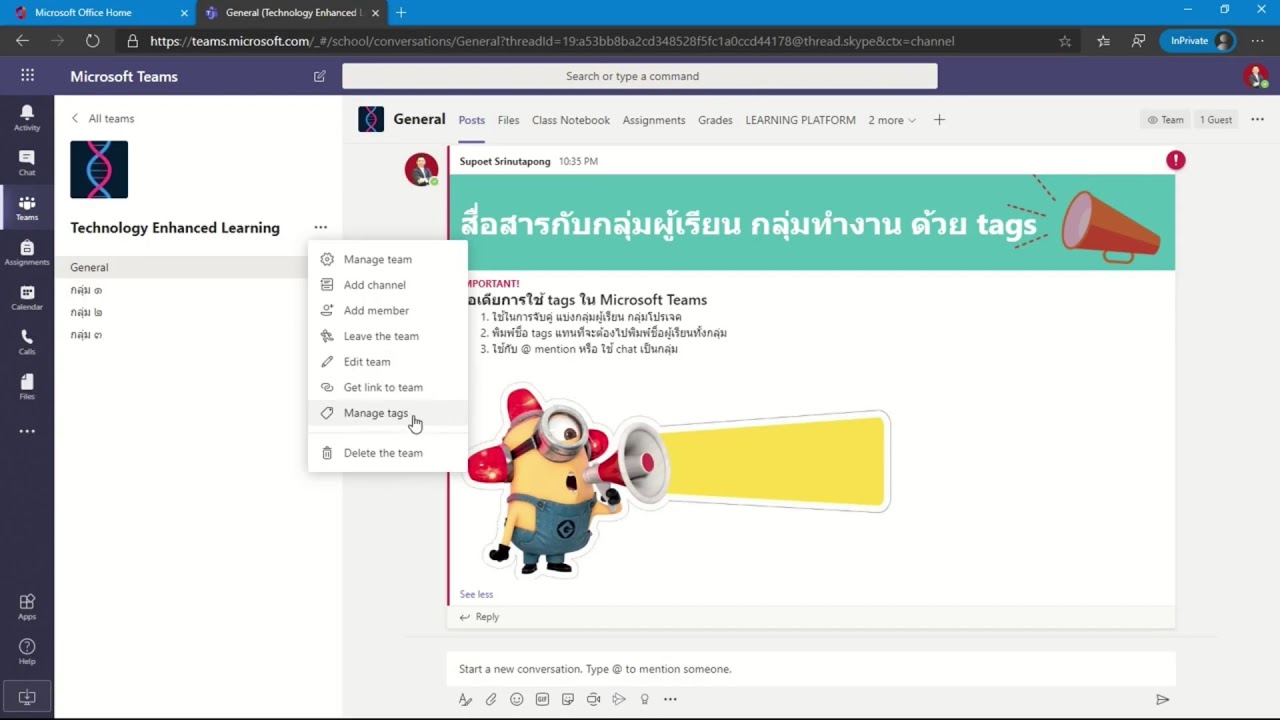Click the team DNA logo picture
Viewport: 1280px width, 720px height.
pos(99,170)
